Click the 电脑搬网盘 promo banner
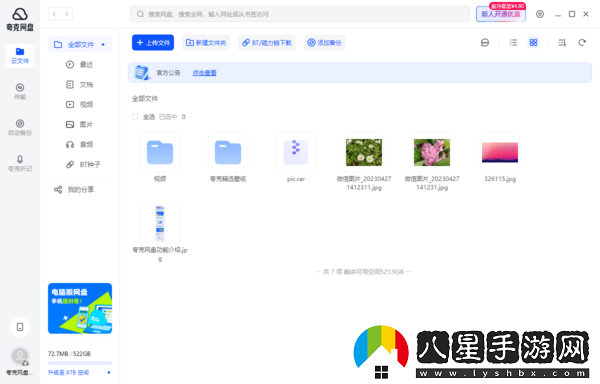600x384 pixels. point(80,308)
